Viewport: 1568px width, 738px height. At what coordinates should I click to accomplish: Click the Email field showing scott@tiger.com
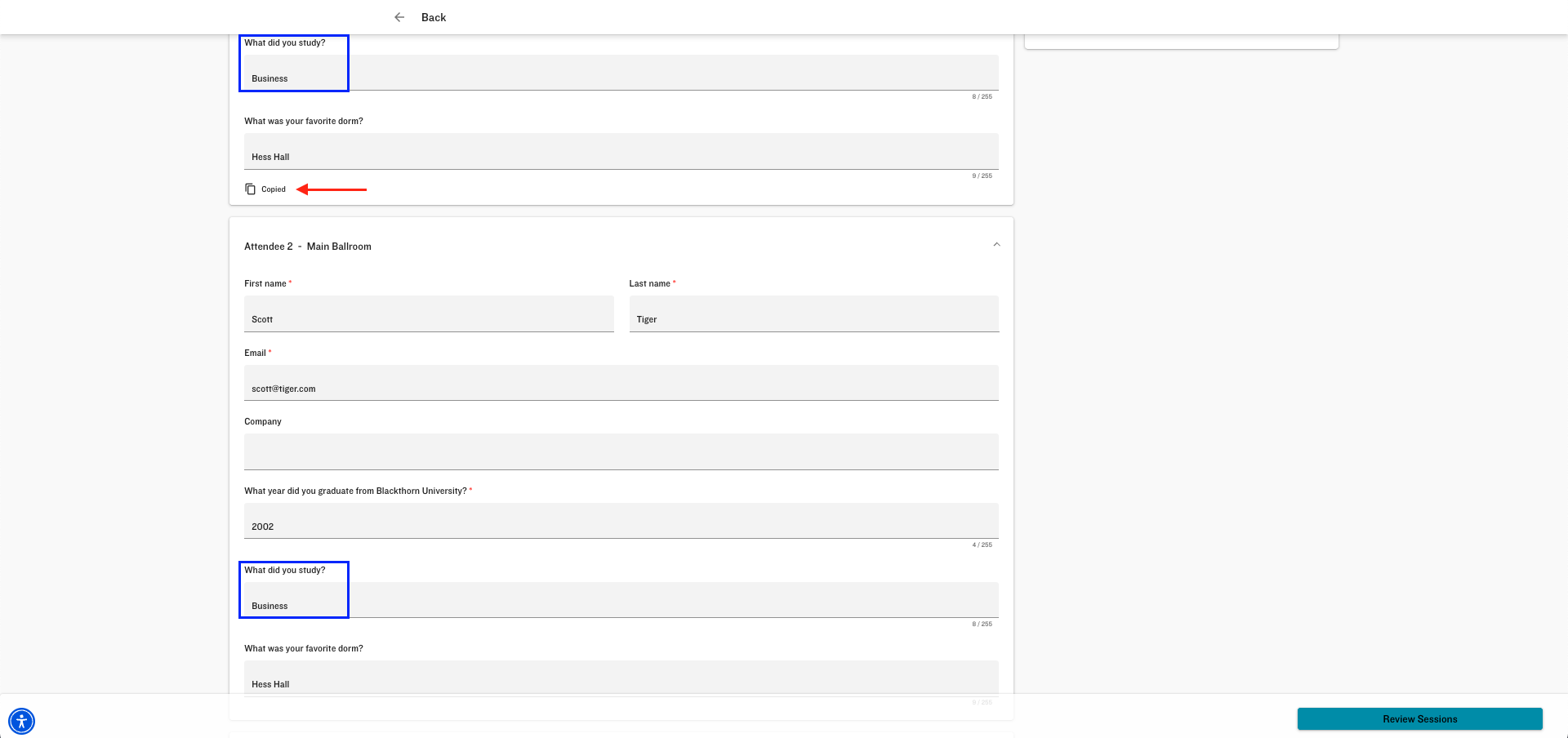point(621,383)
